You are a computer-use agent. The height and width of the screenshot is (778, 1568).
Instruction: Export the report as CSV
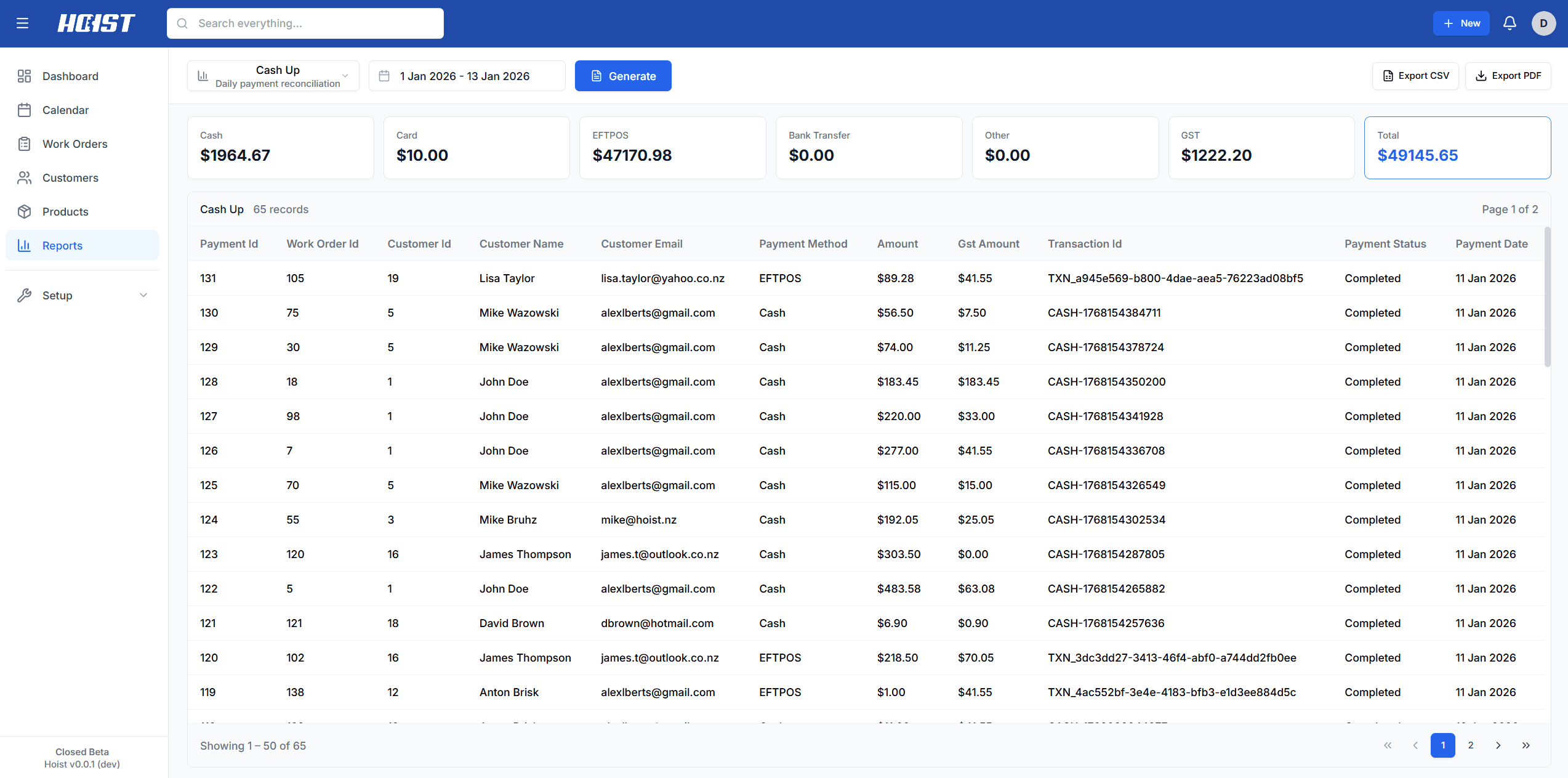click(1415, 75)
